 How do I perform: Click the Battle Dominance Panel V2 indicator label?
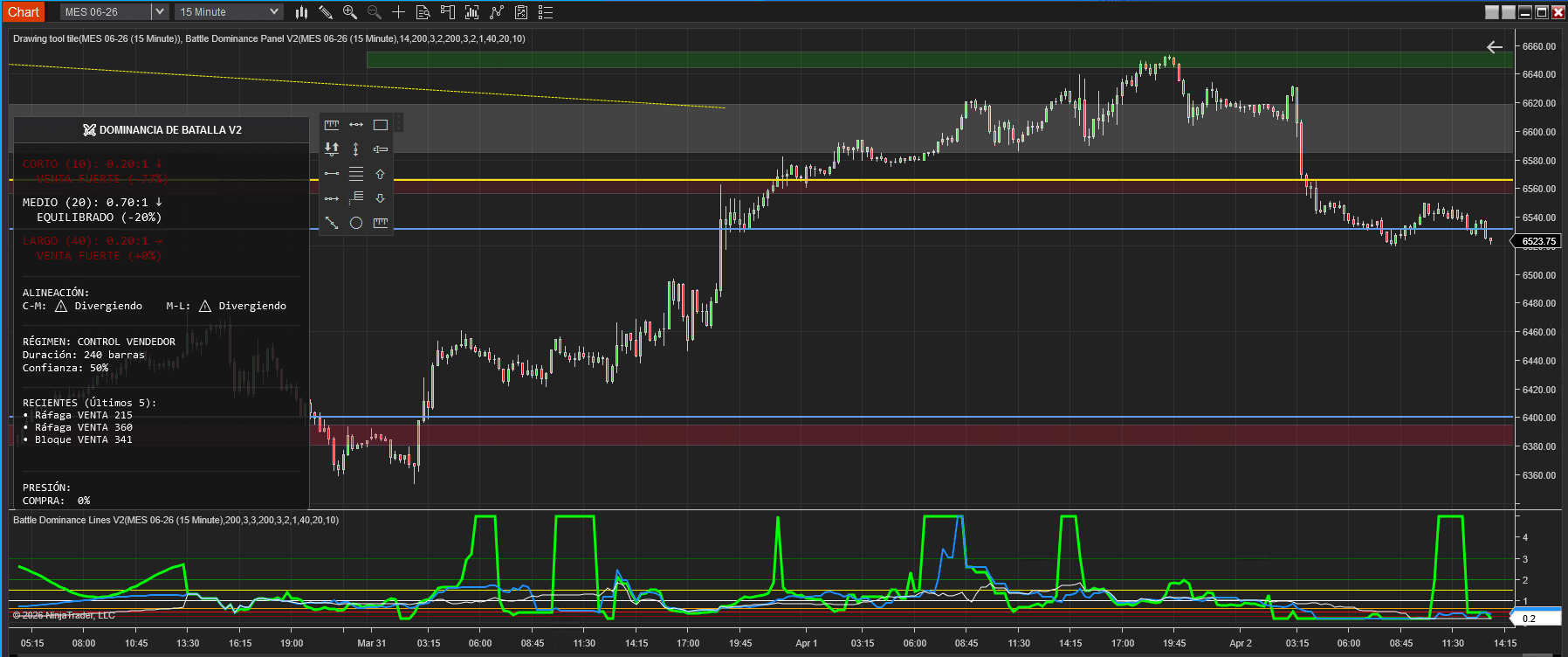tap(355, 38)
